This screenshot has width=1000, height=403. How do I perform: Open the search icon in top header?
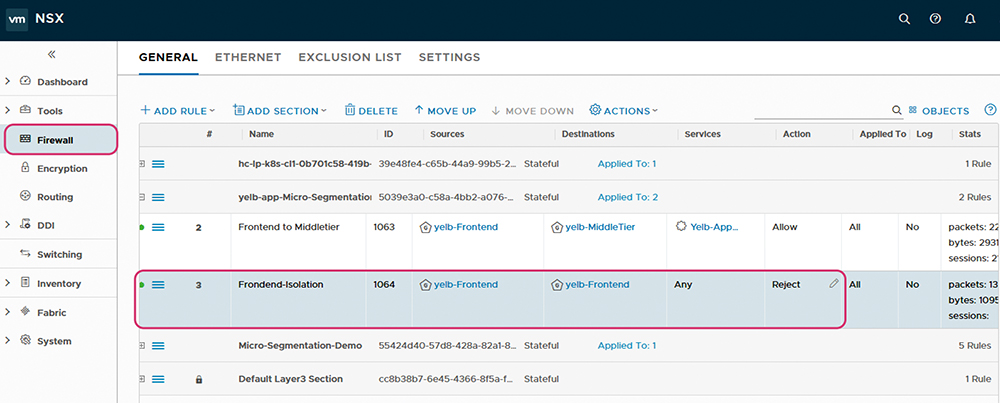[904, 19]
